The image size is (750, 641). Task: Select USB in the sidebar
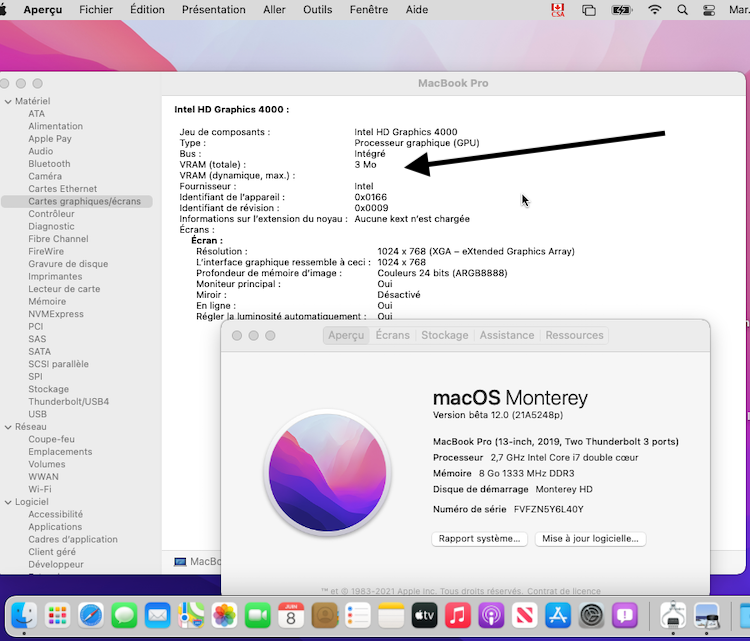[x=37, y=414]
